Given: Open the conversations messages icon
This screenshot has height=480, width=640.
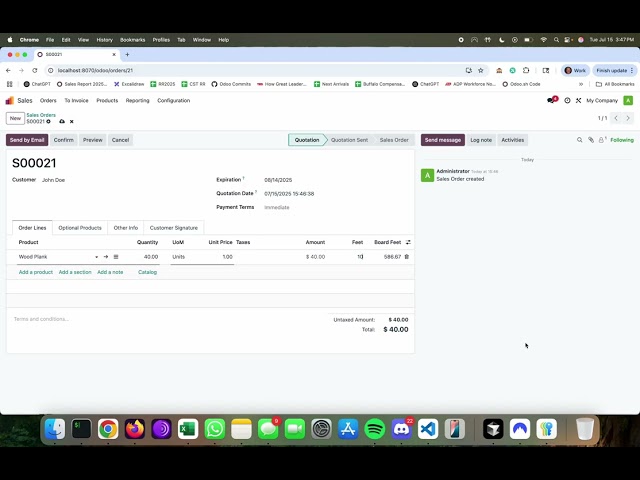Looking at the screenshot, I should click(552, 100).
